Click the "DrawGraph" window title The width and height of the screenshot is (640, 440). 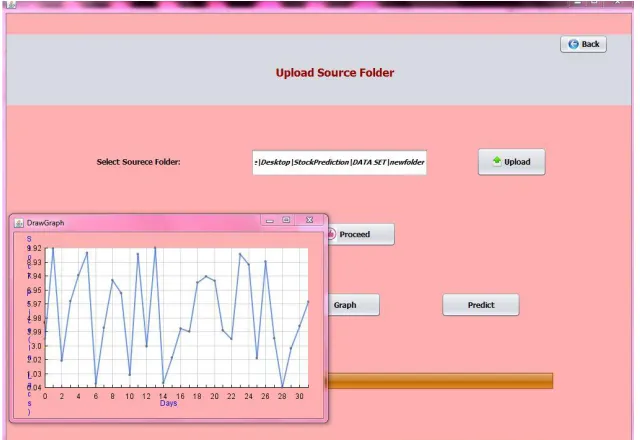45,223
